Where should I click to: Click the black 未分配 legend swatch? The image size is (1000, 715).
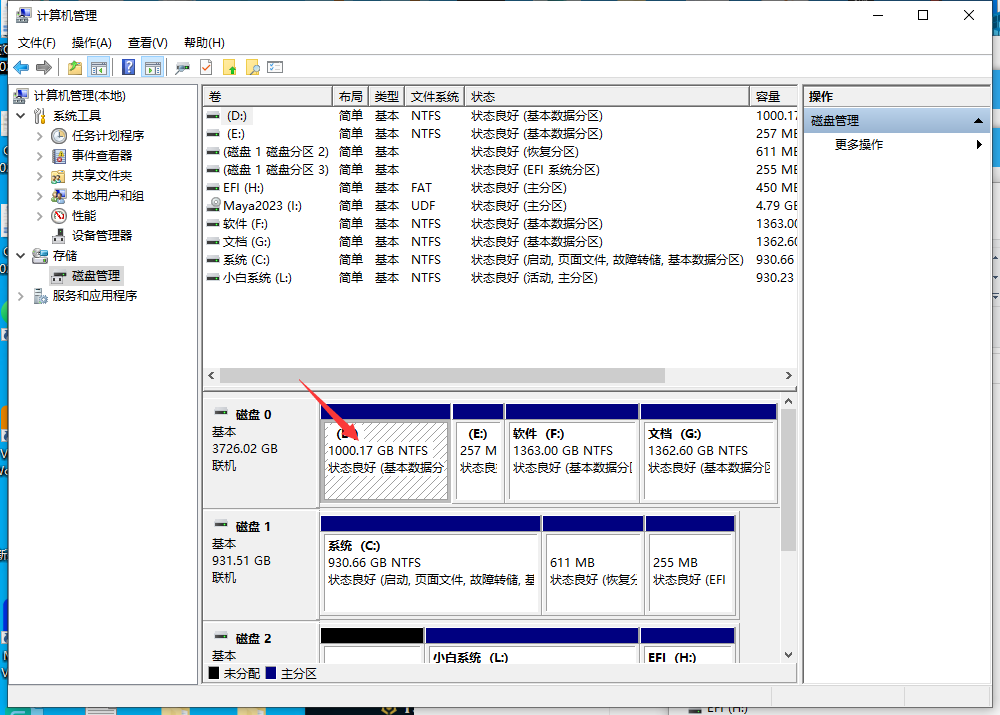tap(214, 674)
